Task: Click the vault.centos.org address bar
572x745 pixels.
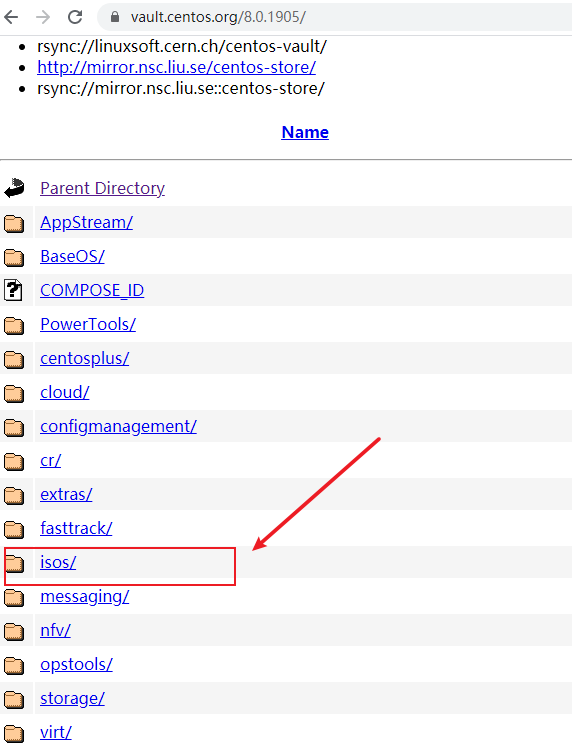Action: [333, 17]
